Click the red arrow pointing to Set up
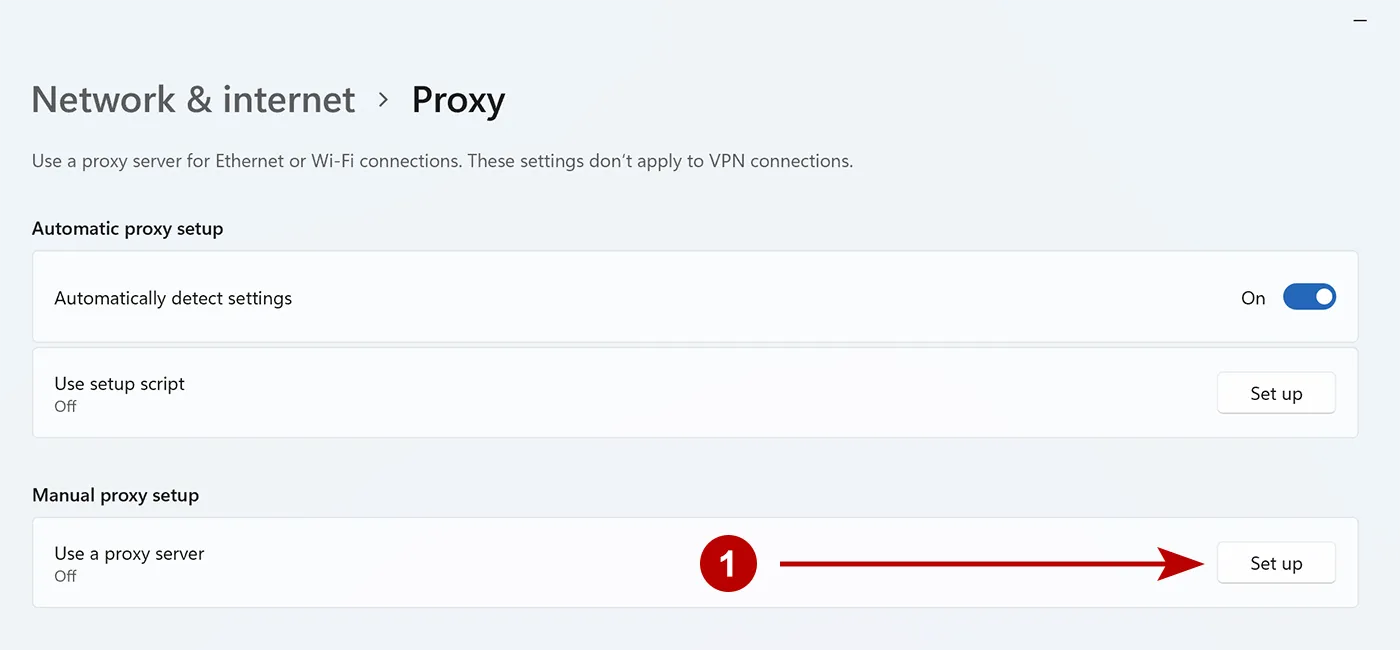1400x650 pixels. click(x=990, y=563)
